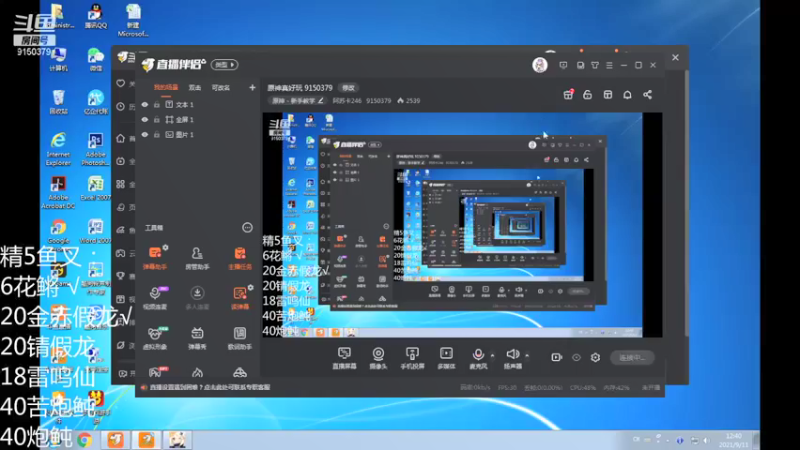Viewport: 800px width, 450px height.
Task: Click the 修改 button beside room title
Action: (x=348, y=88)
